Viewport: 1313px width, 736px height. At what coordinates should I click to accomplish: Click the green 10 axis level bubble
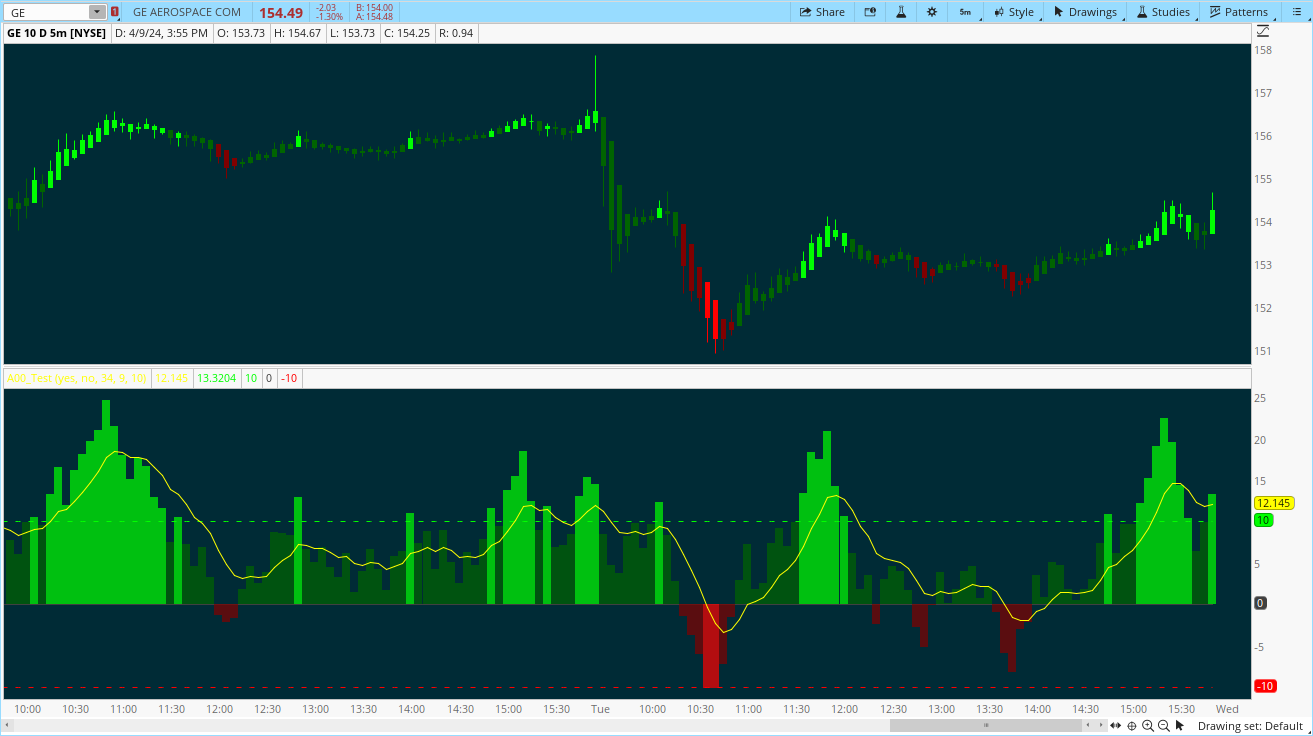(x=1263, y=520)
